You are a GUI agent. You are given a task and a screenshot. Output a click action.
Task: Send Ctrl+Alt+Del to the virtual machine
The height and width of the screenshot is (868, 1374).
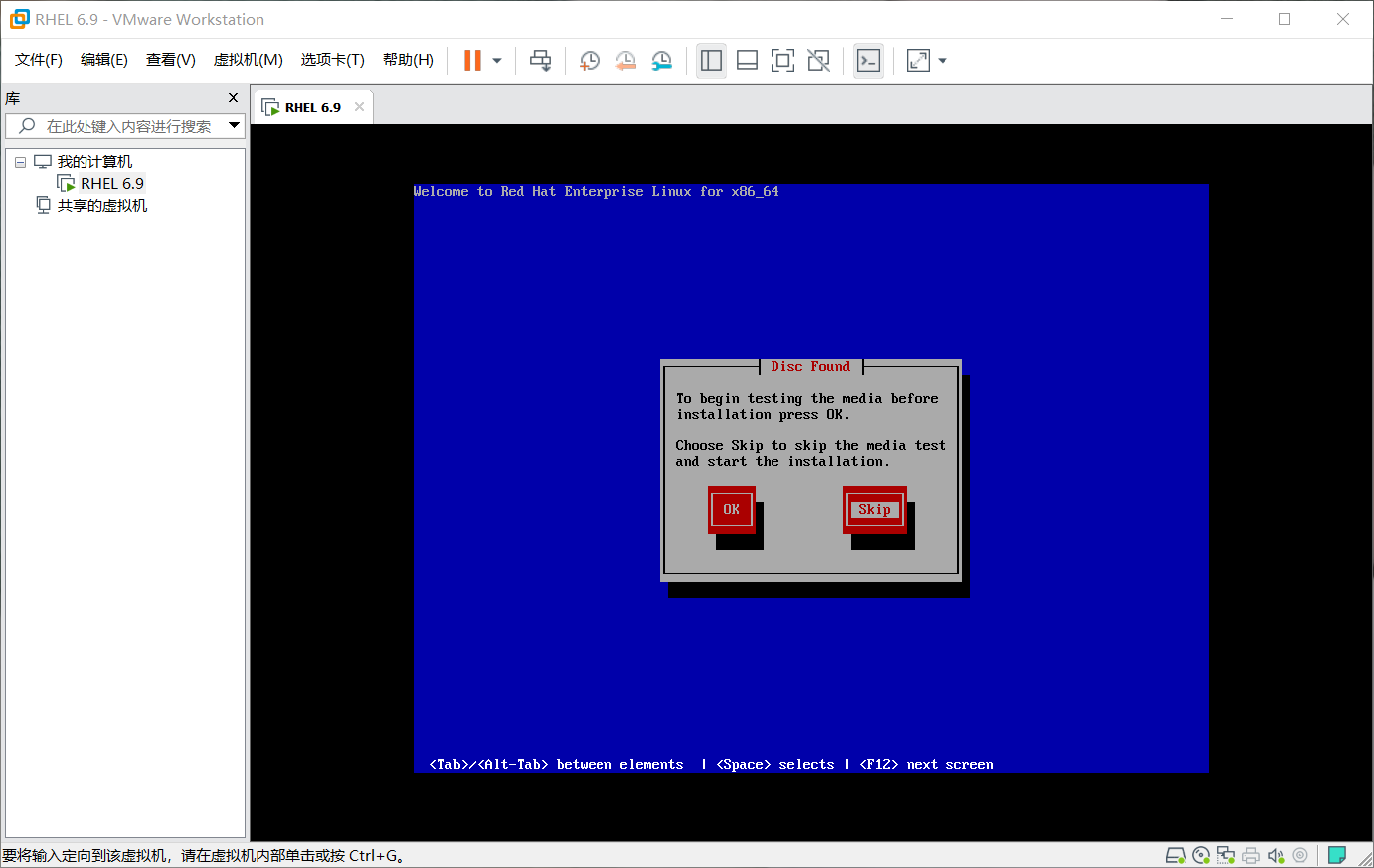(x=540, y=61)
